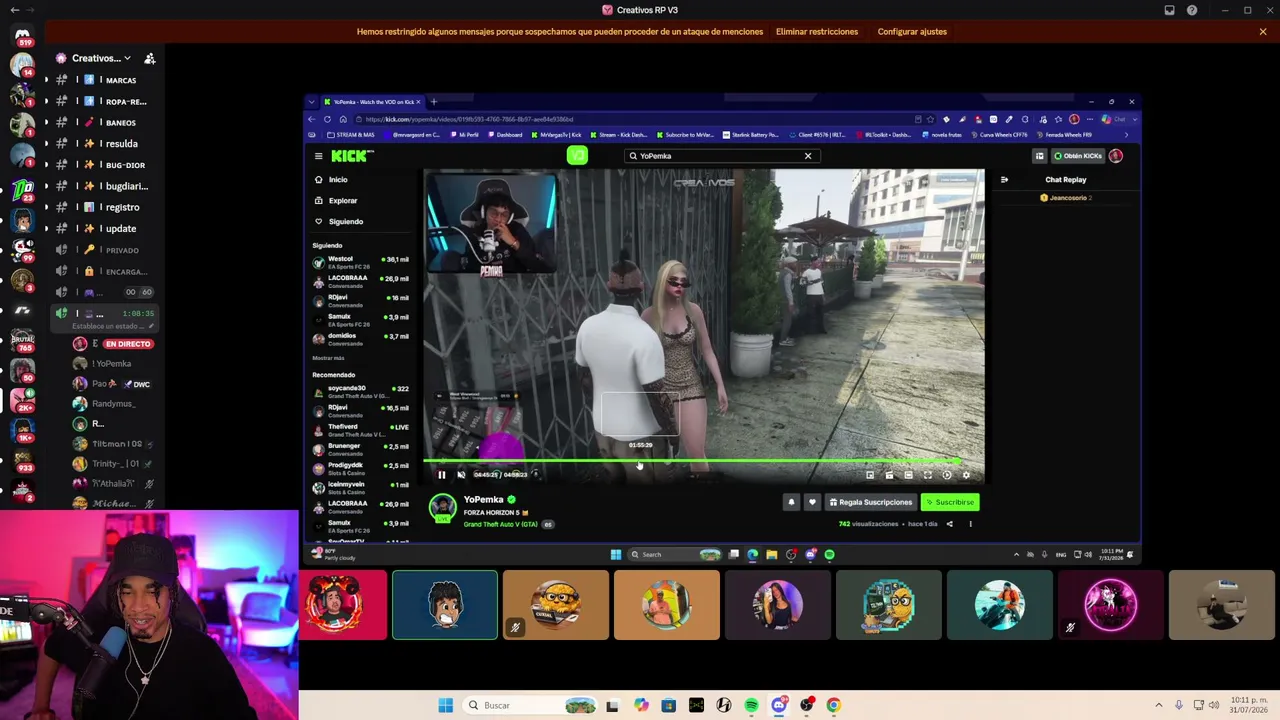Open the playback speed control in the Kick player
Screen dimensions: 1280x720
(x=947, y=475)
